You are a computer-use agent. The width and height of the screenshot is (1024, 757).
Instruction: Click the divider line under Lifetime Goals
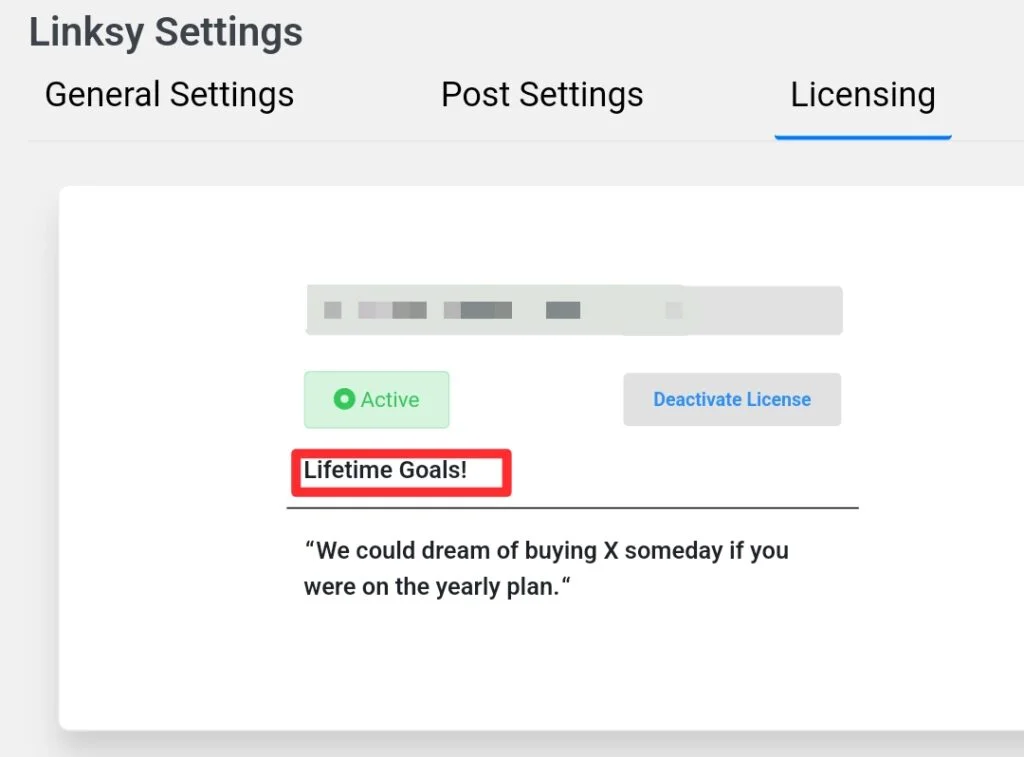573,507
